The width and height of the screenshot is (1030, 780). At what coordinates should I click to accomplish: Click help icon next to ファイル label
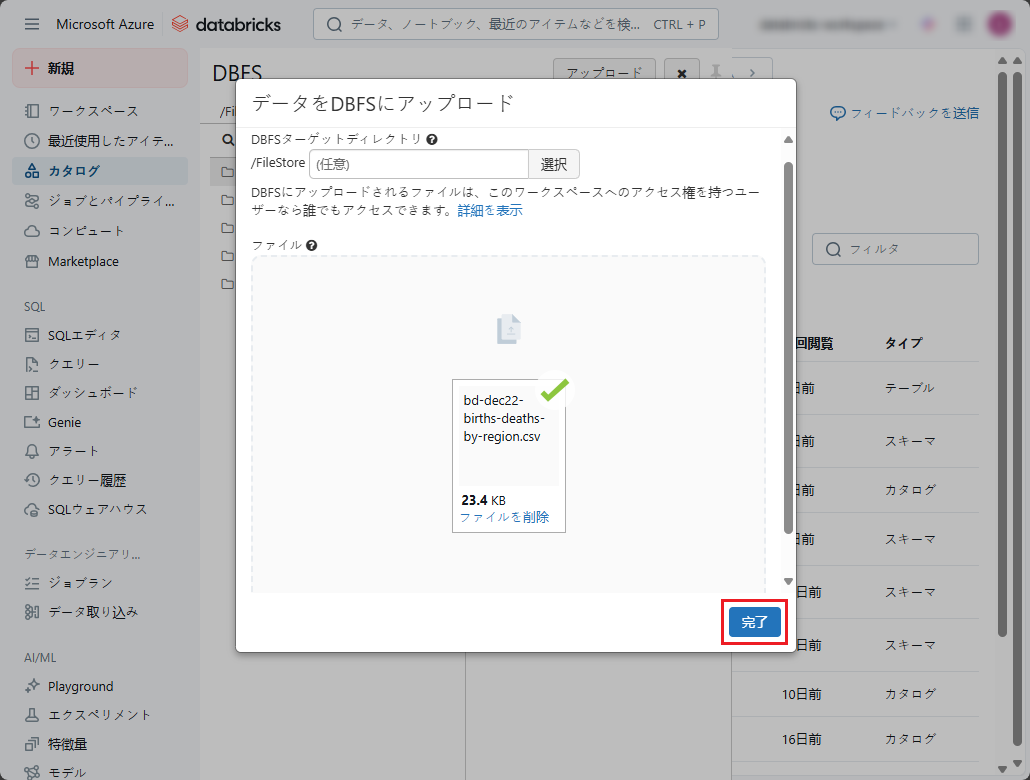[x=312, y=245]
